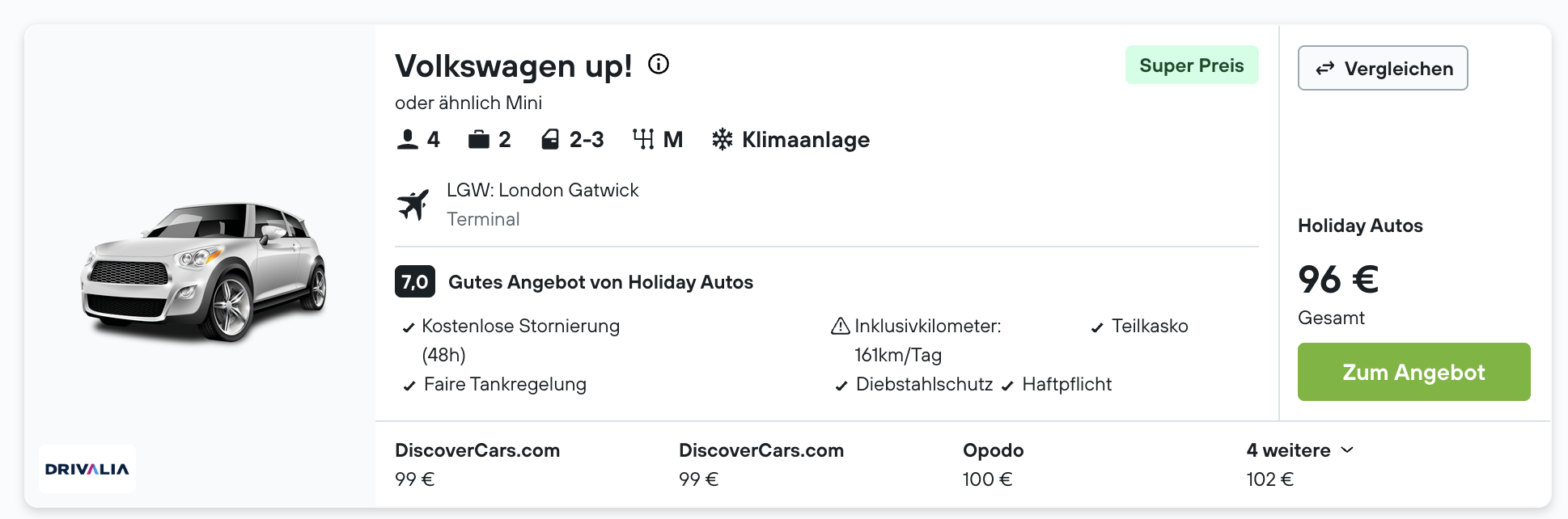Click the green Zum Angebot button
Image resolution: width=1568 pixels, height=519 pixels.
pyautogui.click(x=1413, y=372)
